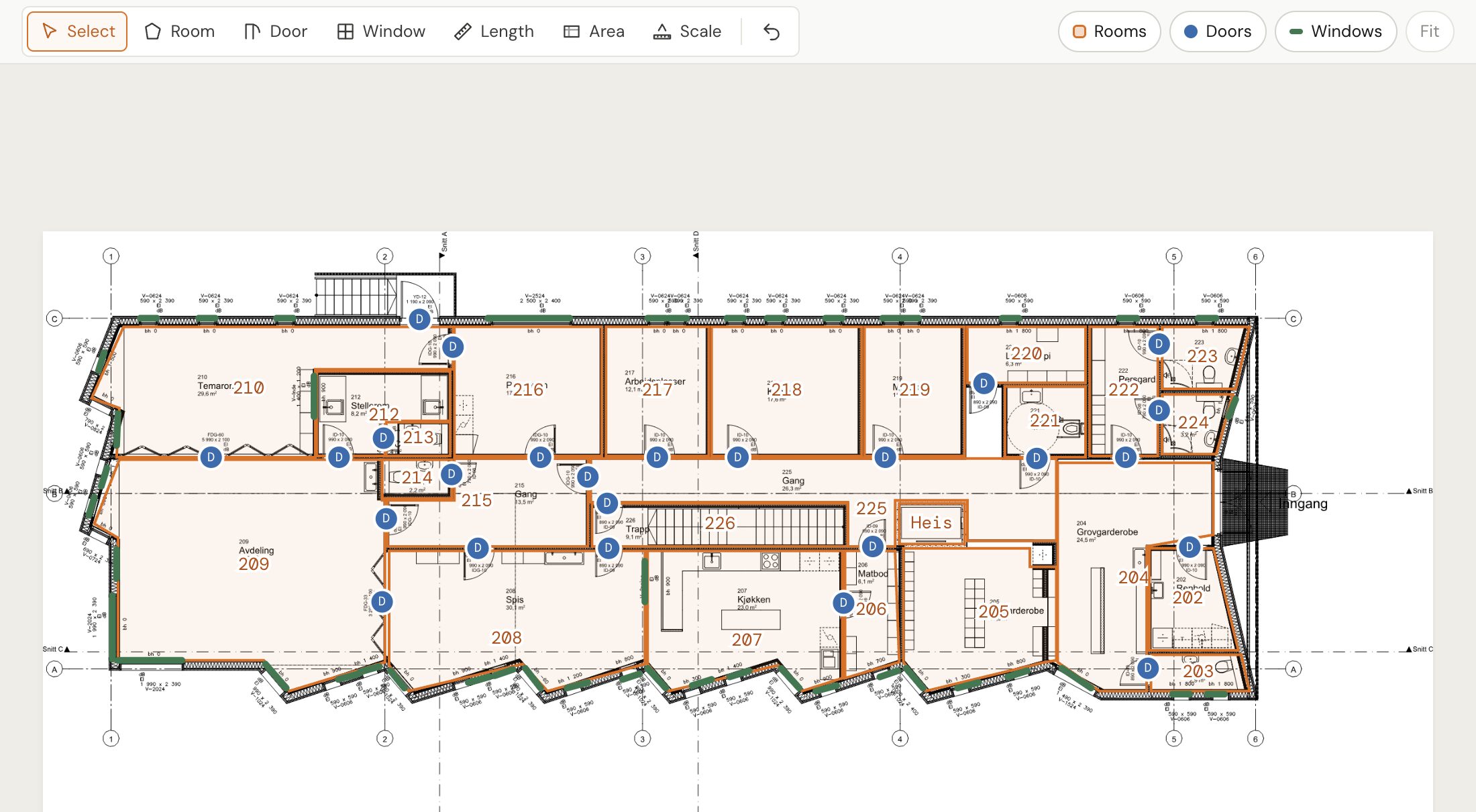Screen dimensions: 1476x812
Task: Click room label 208
Action: (x=507, y=638)
